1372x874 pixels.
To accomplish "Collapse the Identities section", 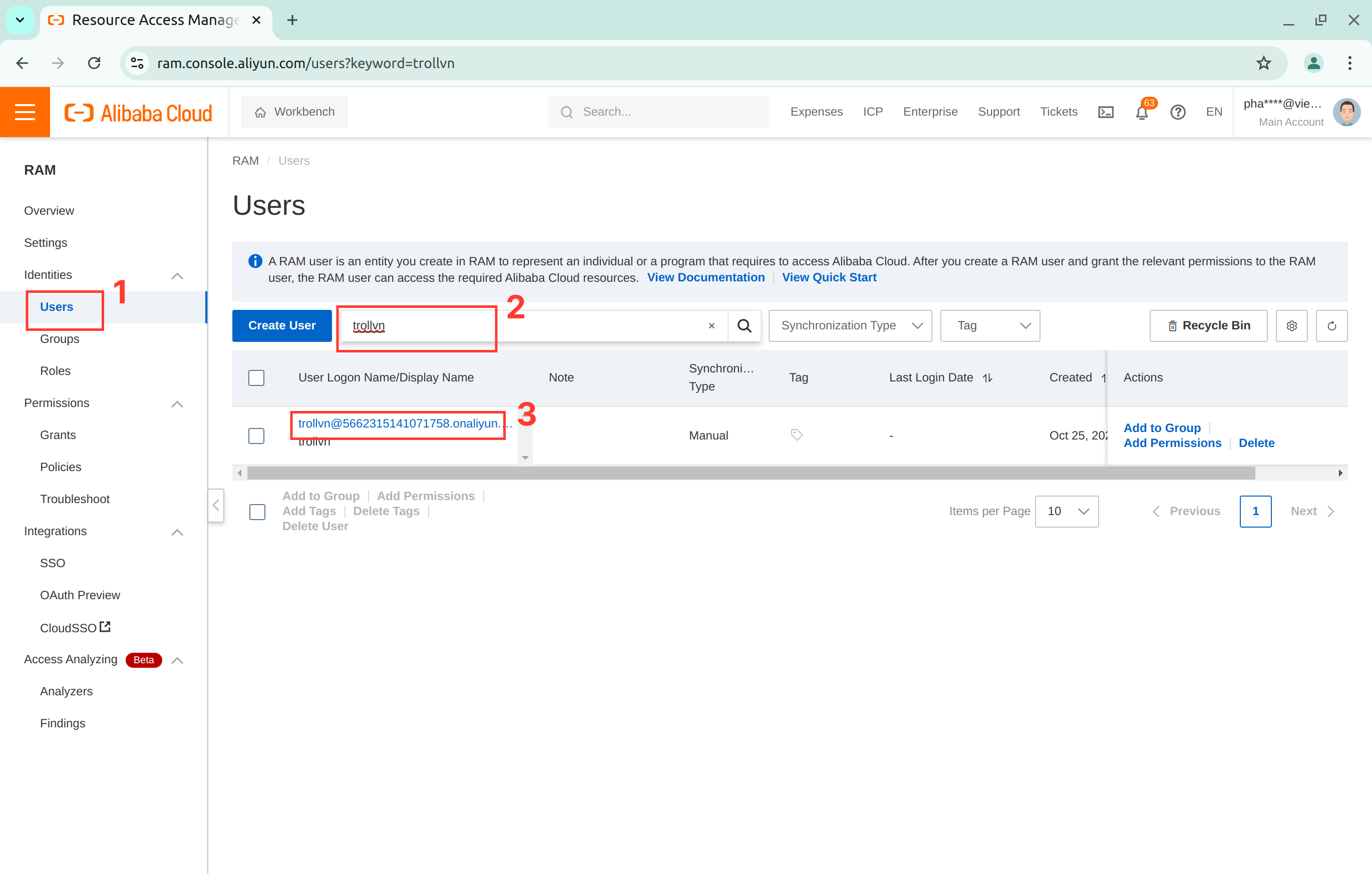I will [x=177, y=276].
